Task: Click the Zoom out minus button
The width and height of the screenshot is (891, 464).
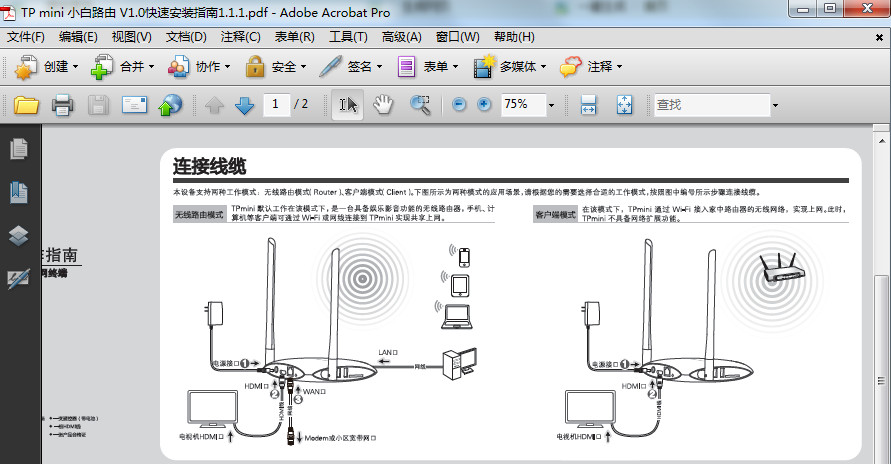Action: (x=459, y=104)
